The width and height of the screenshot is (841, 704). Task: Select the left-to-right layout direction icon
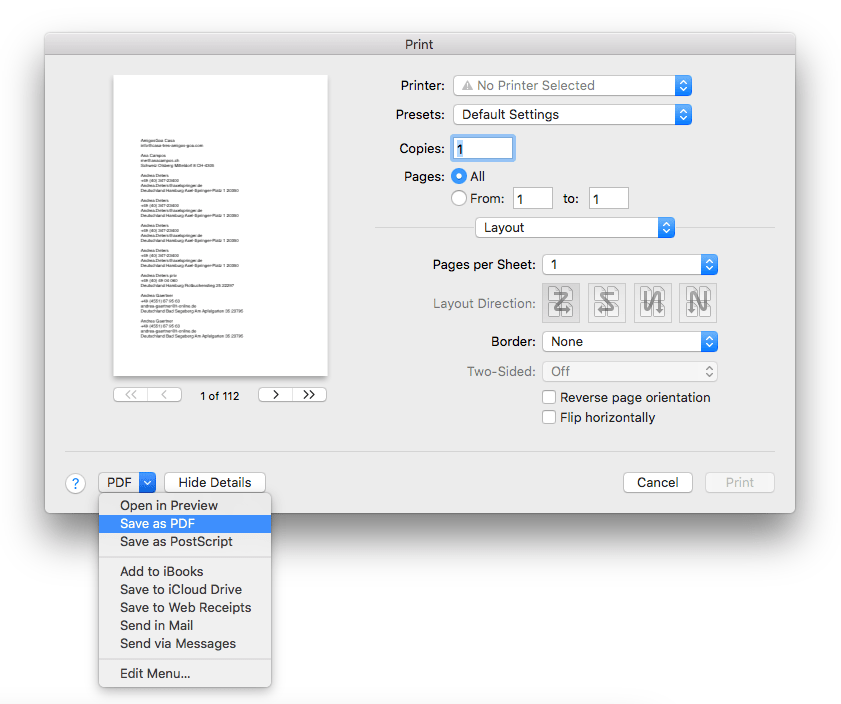(560, 302)
